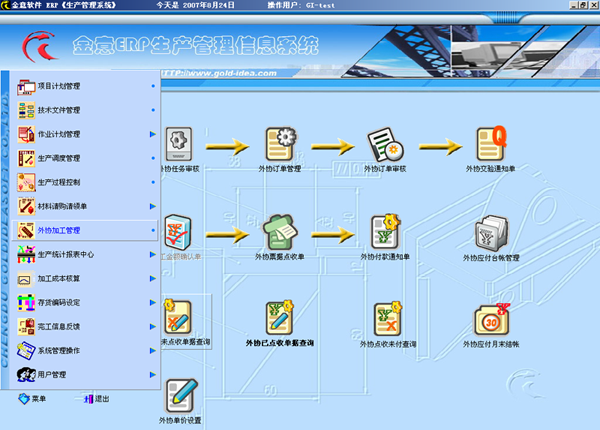The image size is (600, 430).
Task: Launch 外协已点收单据查询 icon
Action: (279, 319)
